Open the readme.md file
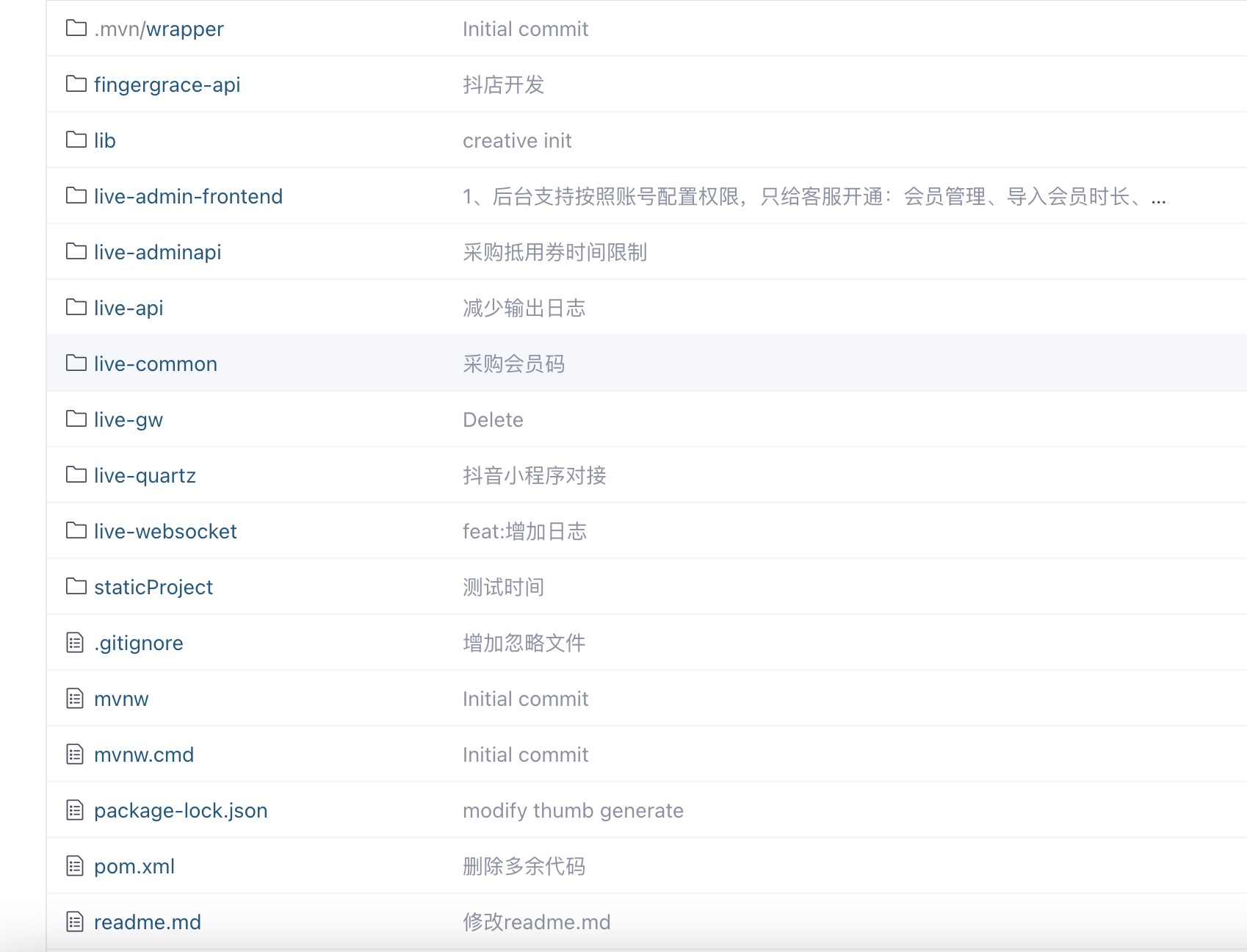The height and width of the screenshot is (952, 1247). point(148,923)
